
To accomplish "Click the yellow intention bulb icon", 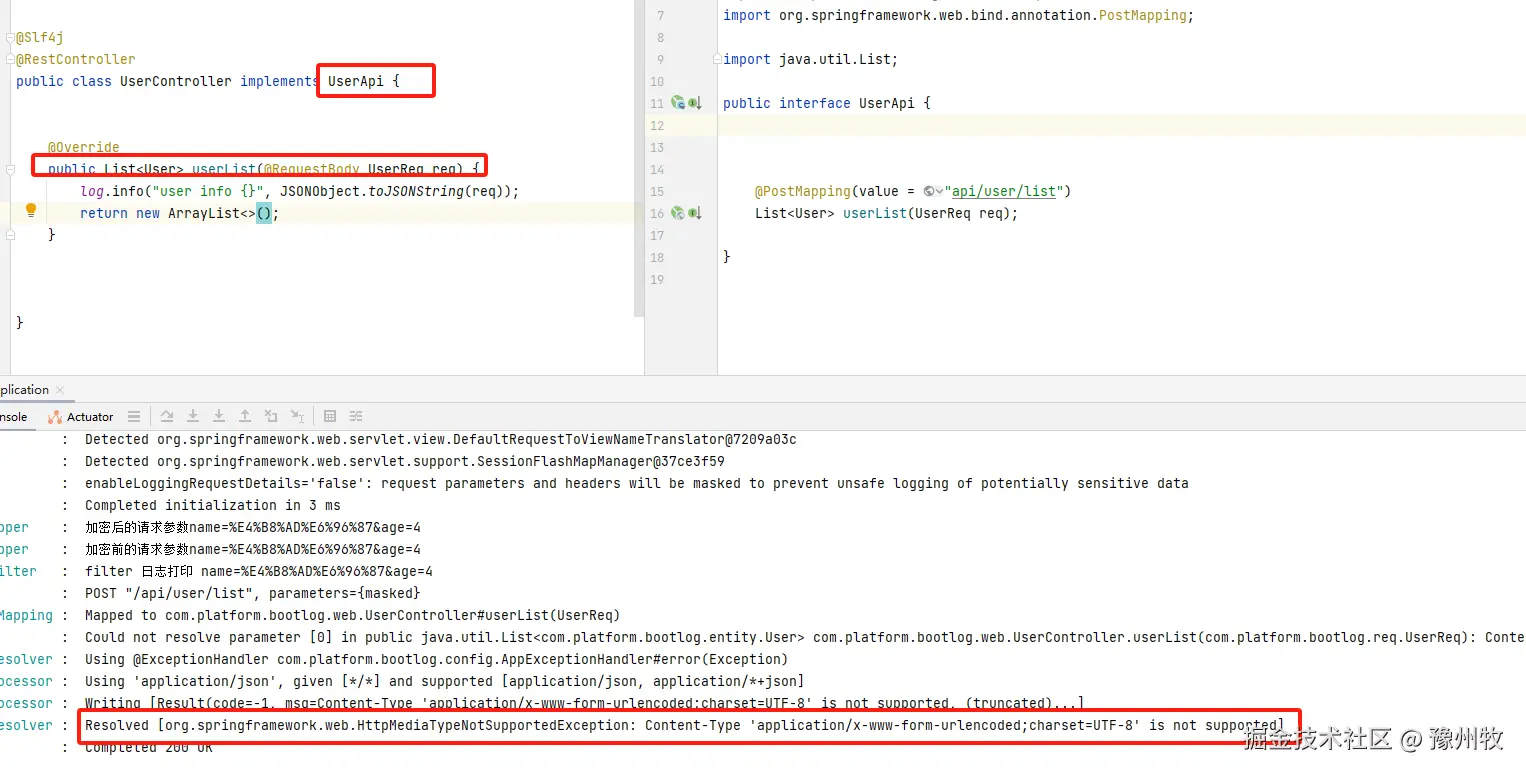I will [x=31, y=211].
